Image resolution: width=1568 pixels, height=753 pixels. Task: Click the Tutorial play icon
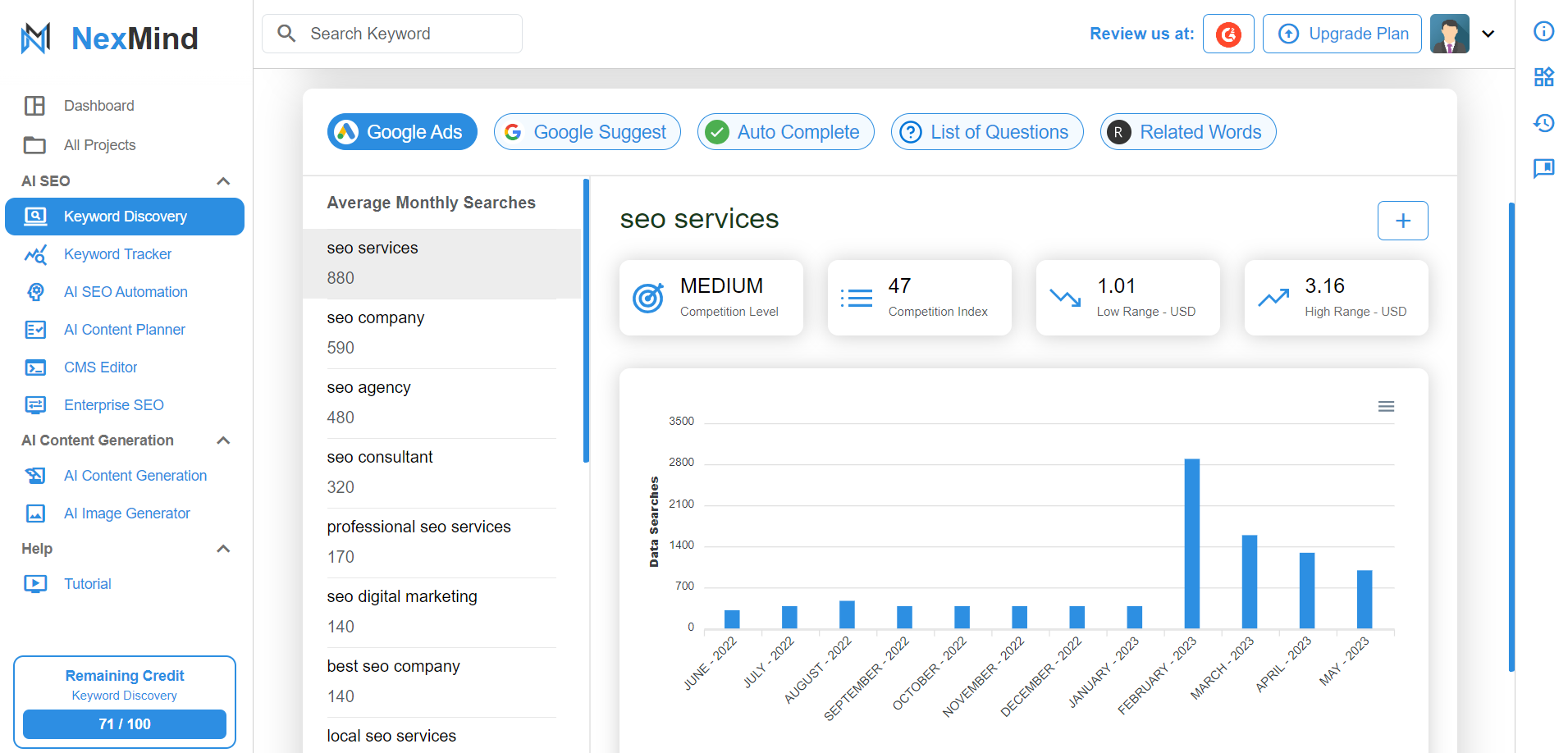pyautogui.click(x=35, y=584)
